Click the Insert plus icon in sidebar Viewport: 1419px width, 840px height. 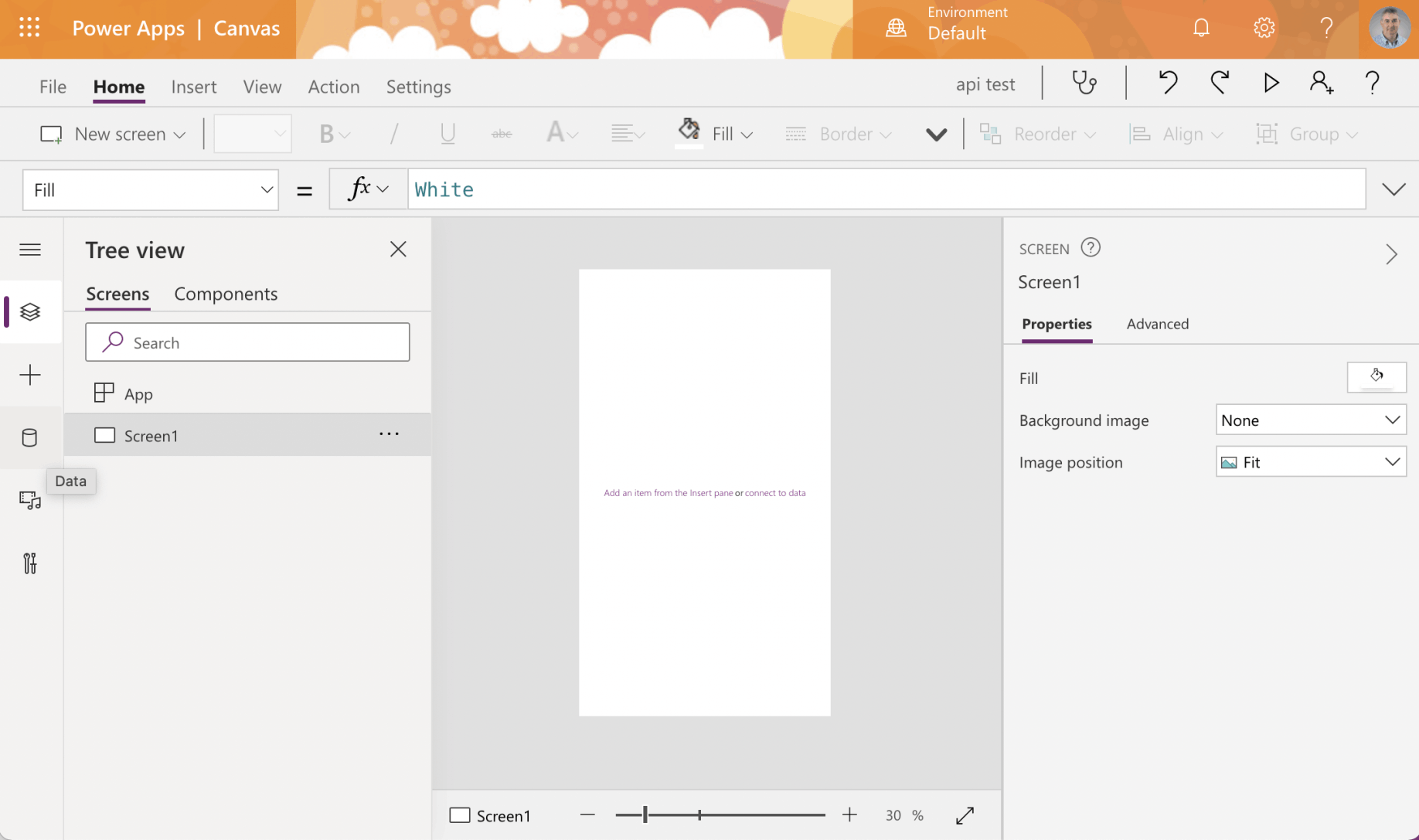tap(30, 375)
